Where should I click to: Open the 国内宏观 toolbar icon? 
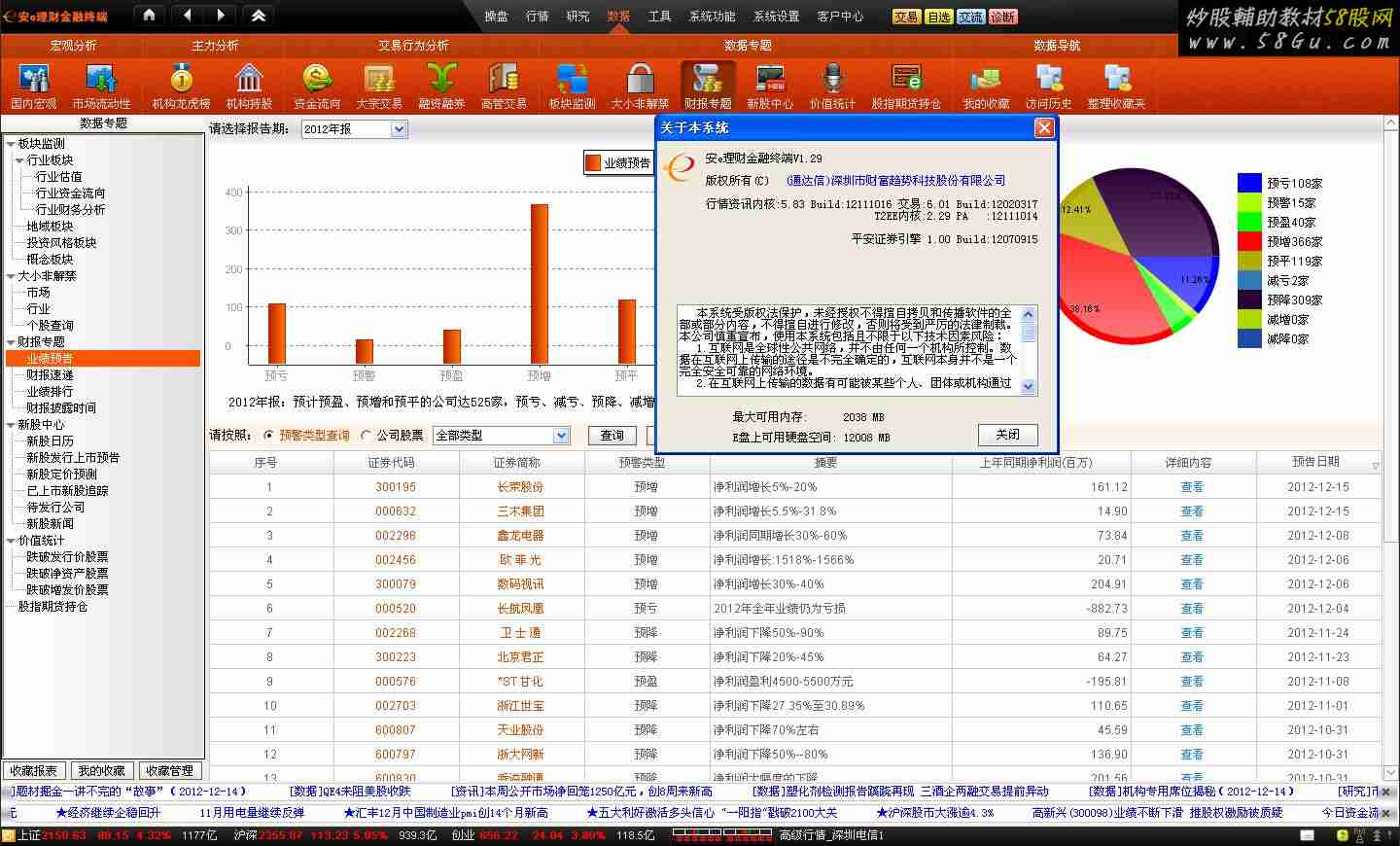34,85
